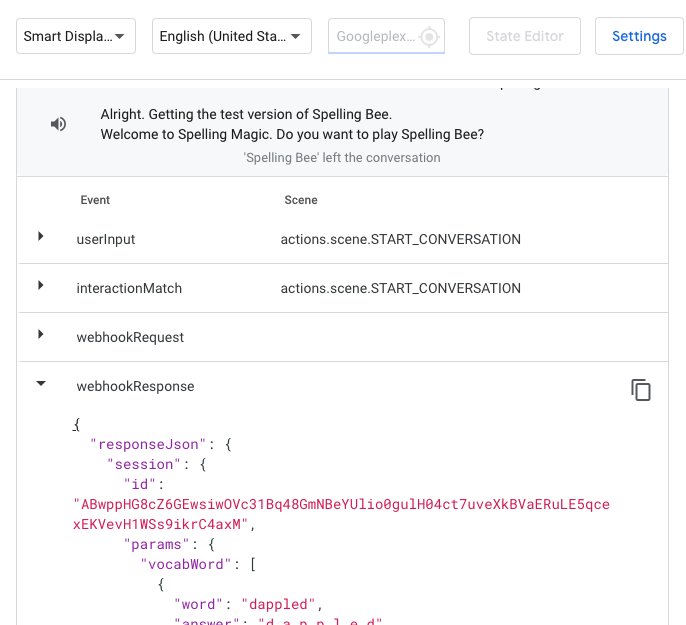Open Settings

pyautogui.click(x=638, y=36)
